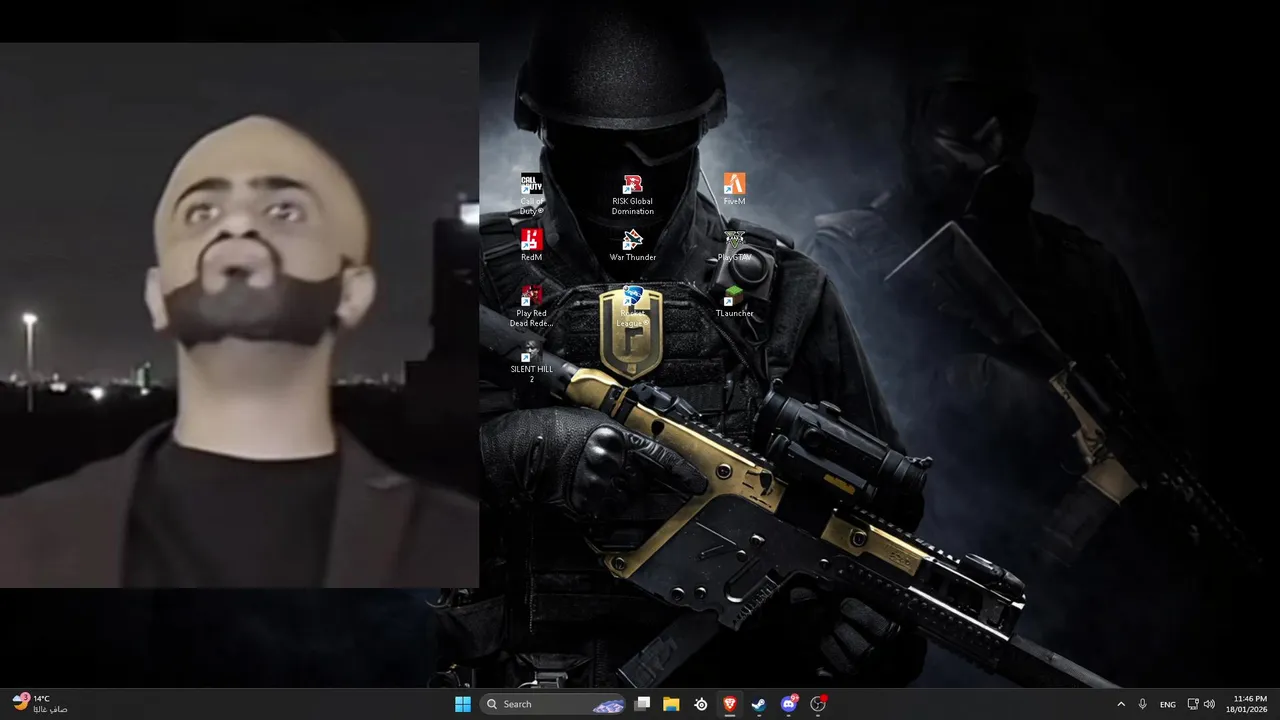Select the War Thunder desktop icon

(632, 245)
